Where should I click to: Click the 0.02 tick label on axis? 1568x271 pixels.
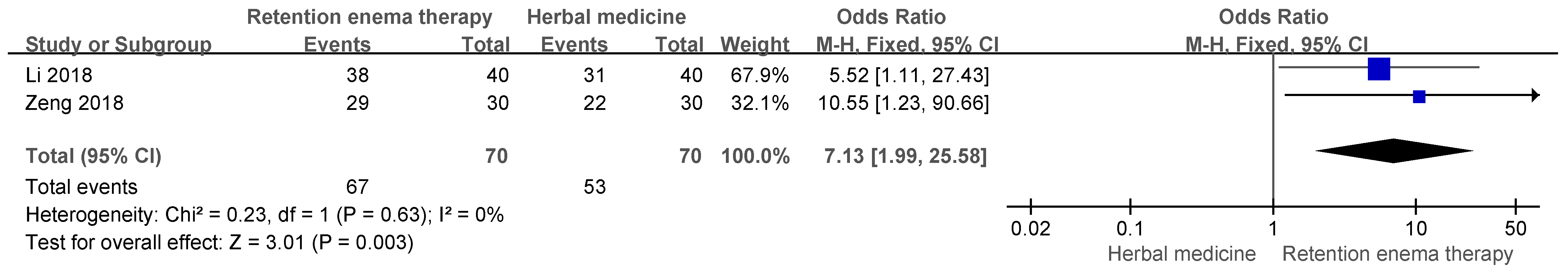point(1030,229)
